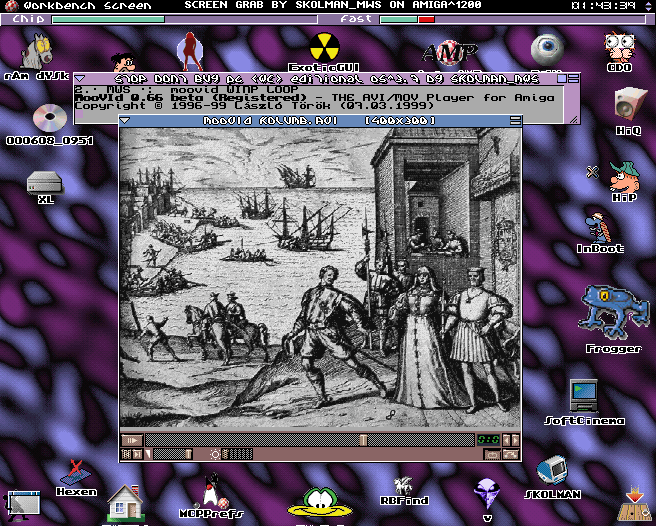Click the screen clock in title bar
The height and width of the screenshot is (526, 656).
(603, 6)
